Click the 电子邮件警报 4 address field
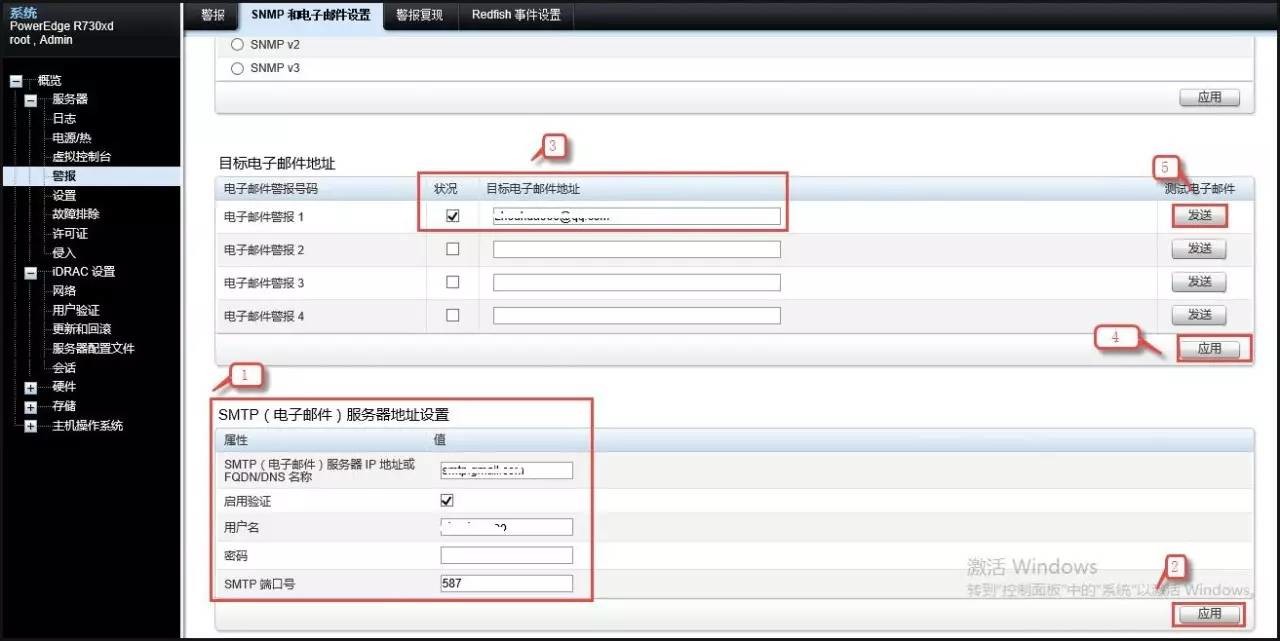Screen dimensions: 1280x641 click(637, 315)
